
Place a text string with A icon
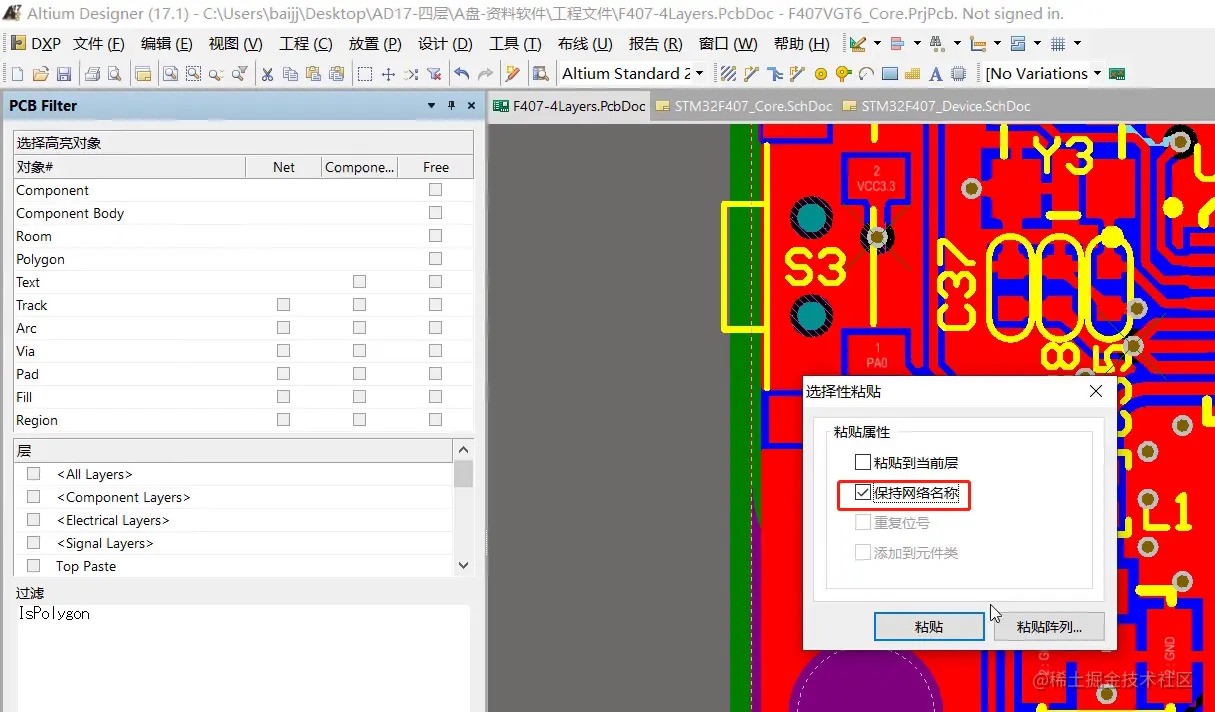click(x=935, y=74)
